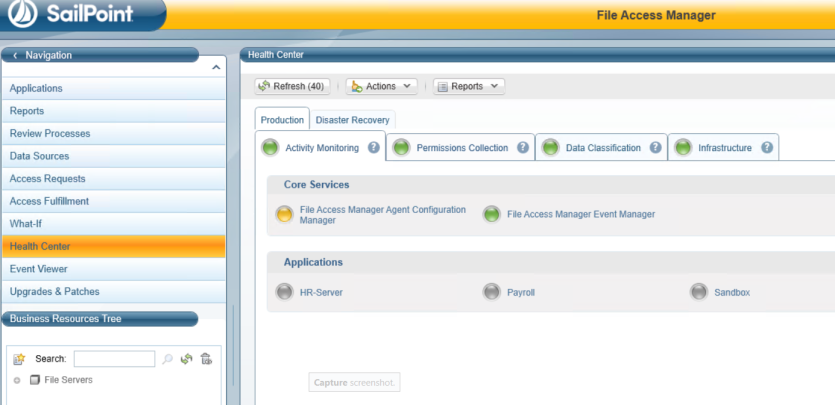Open File Access Manager Event Manager service
This screenshot has height=405, width=835.
[x=580, y=214]
